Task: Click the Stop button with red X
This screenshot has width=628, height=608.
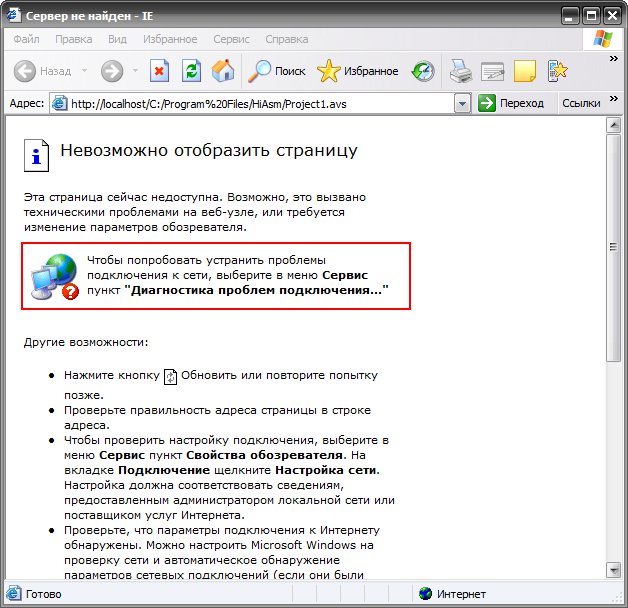Action: pyautogui.click(x=160, y=71)
